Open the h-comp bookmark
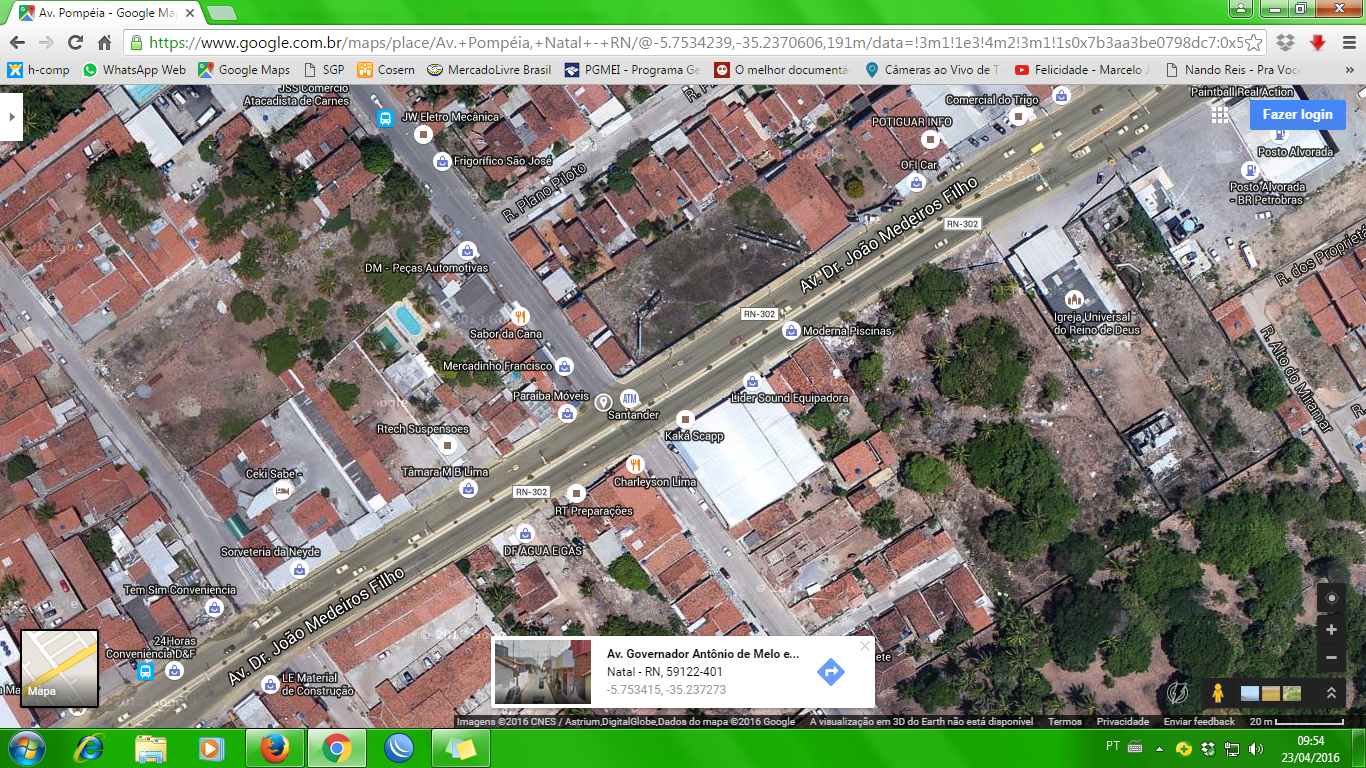This screenshot has height=768, width=1366. (39, 70)
